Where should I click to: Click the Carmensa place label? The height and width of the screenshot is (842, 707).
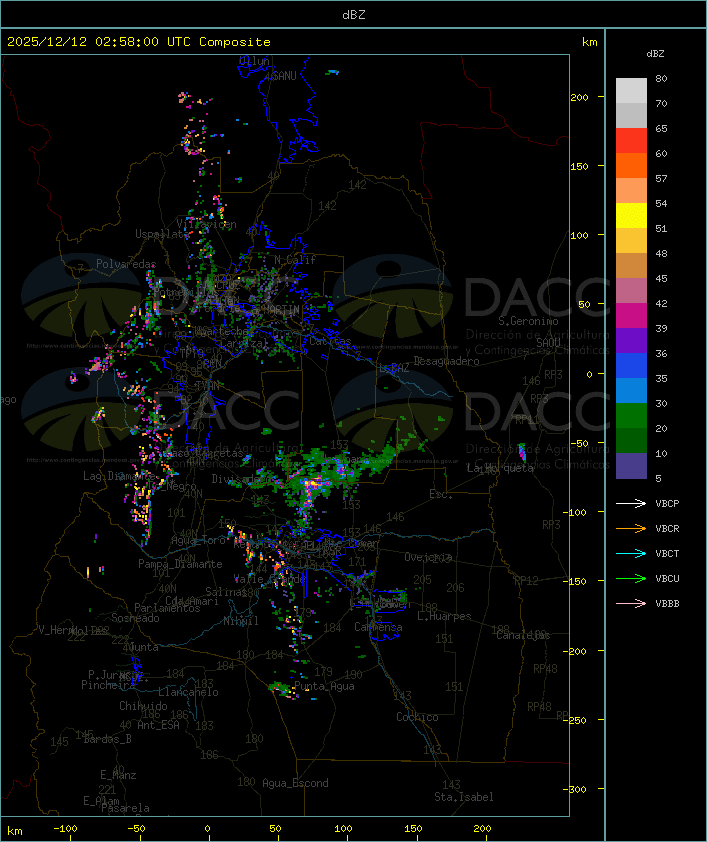pyautogui.click(x=378, y=627)
